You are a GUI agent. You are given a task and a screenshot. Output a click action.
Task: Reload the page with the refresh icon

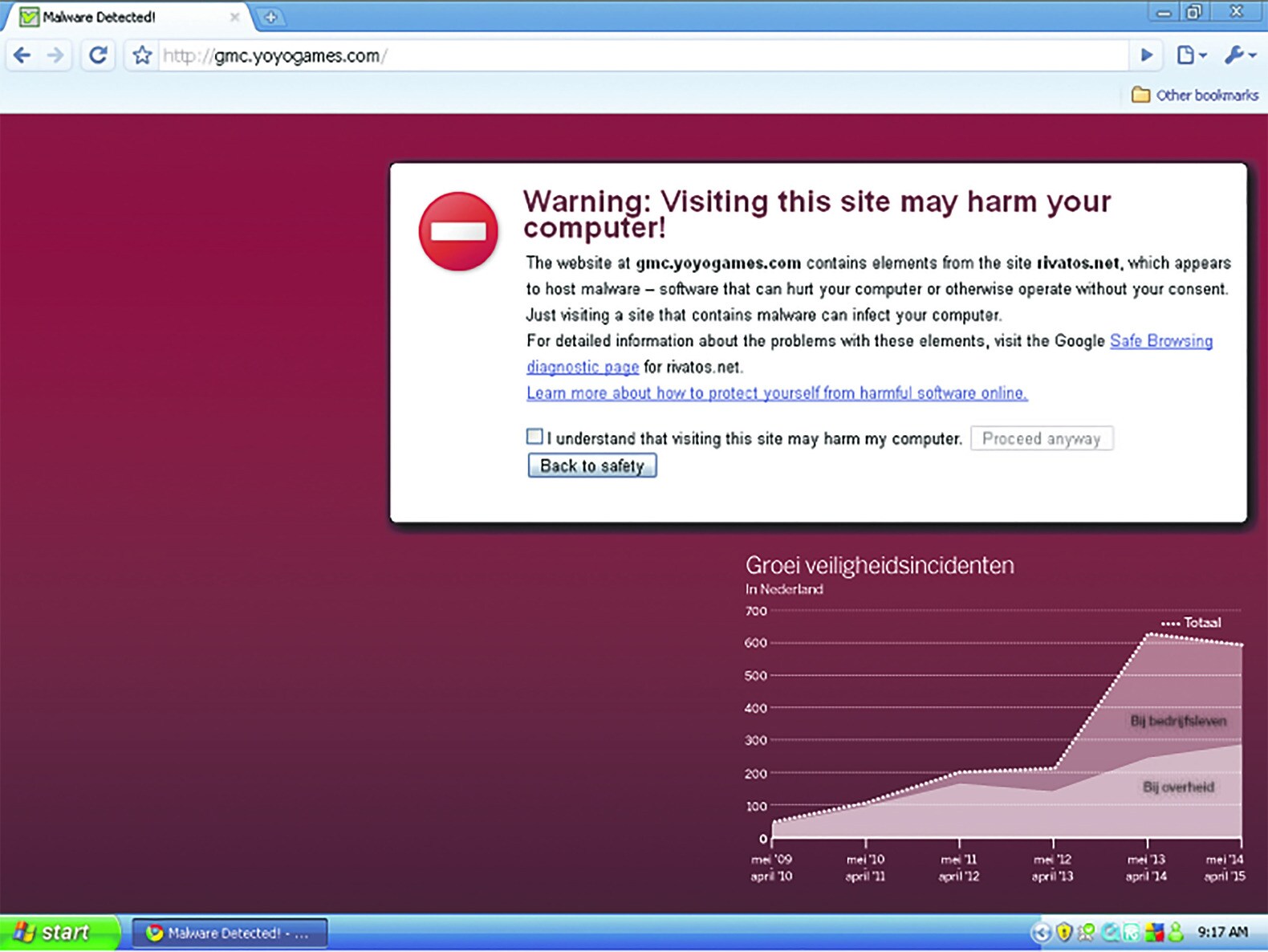98,55
